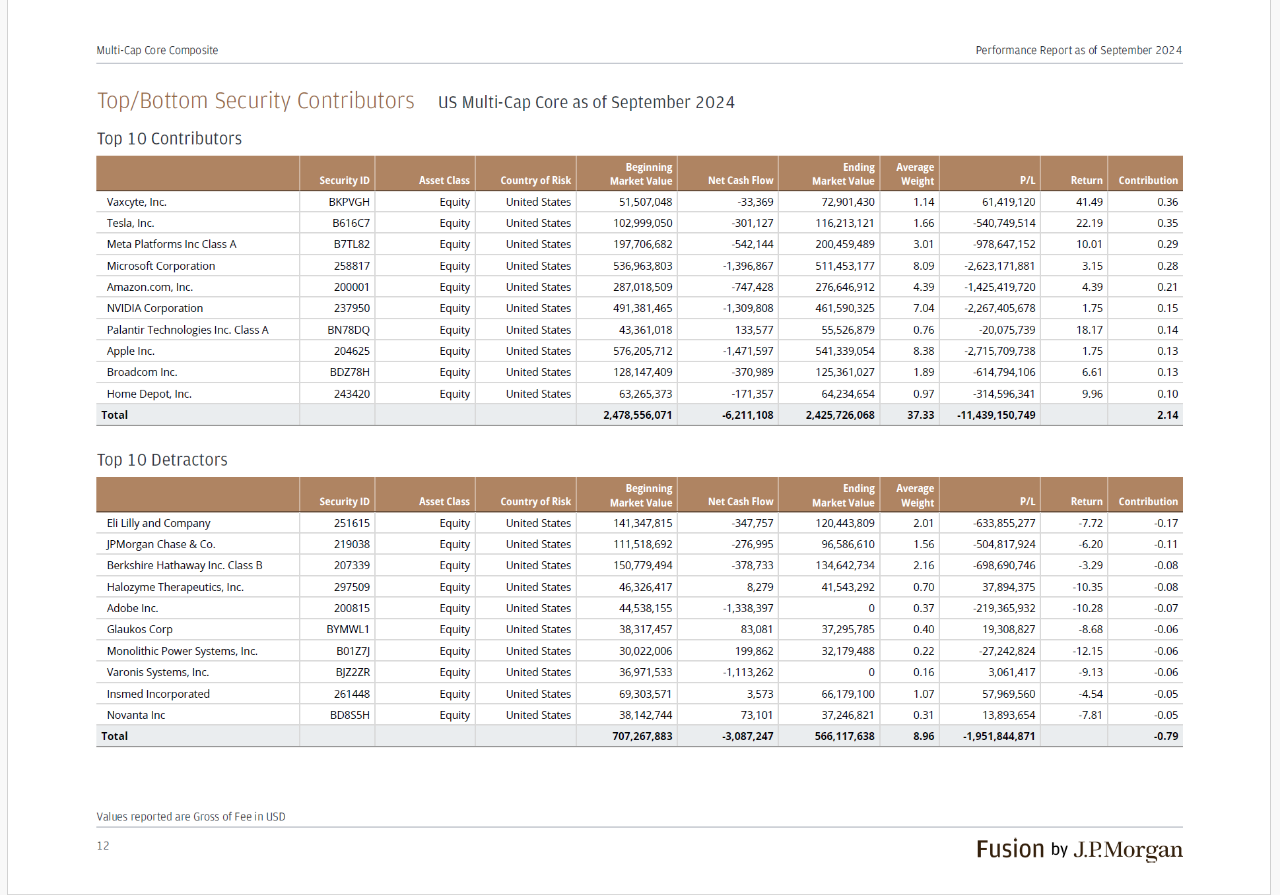Select Palantir's return value "18.17"

[x=1088, y=330]
